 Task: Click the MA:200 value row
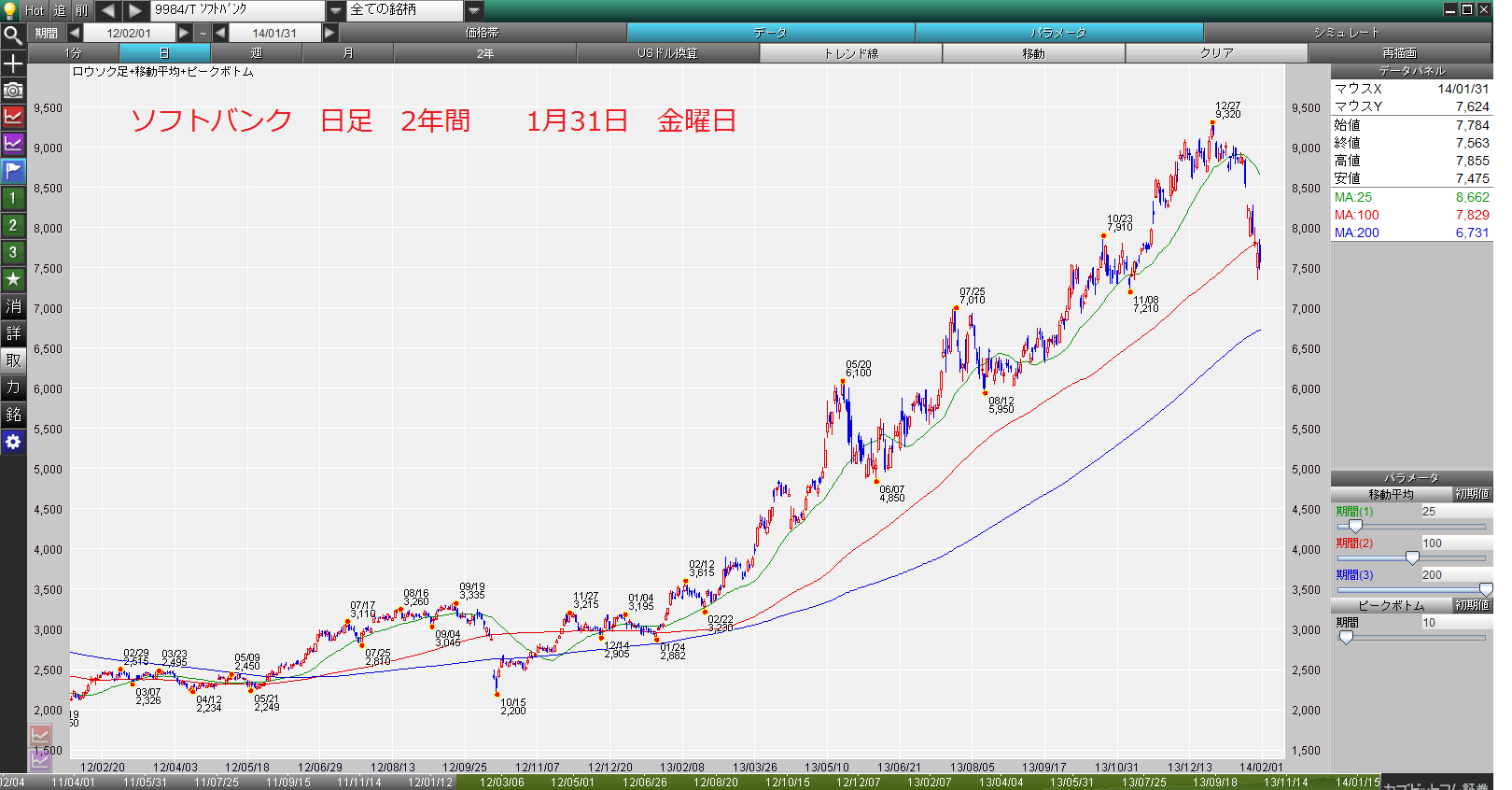[1411, 233]
